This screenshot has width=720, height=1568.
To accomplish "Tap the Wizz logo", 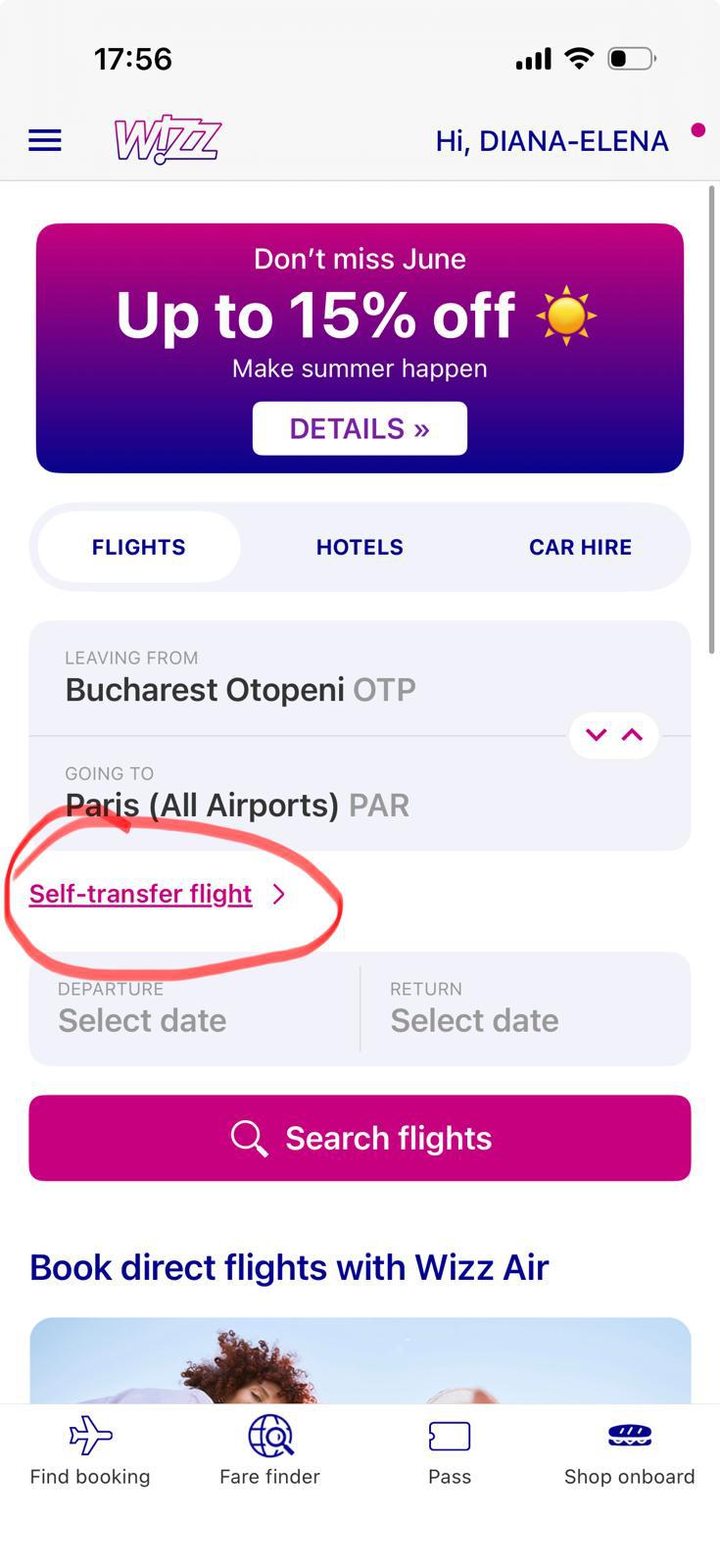I will pyautogui.click(x=168, y=139).
